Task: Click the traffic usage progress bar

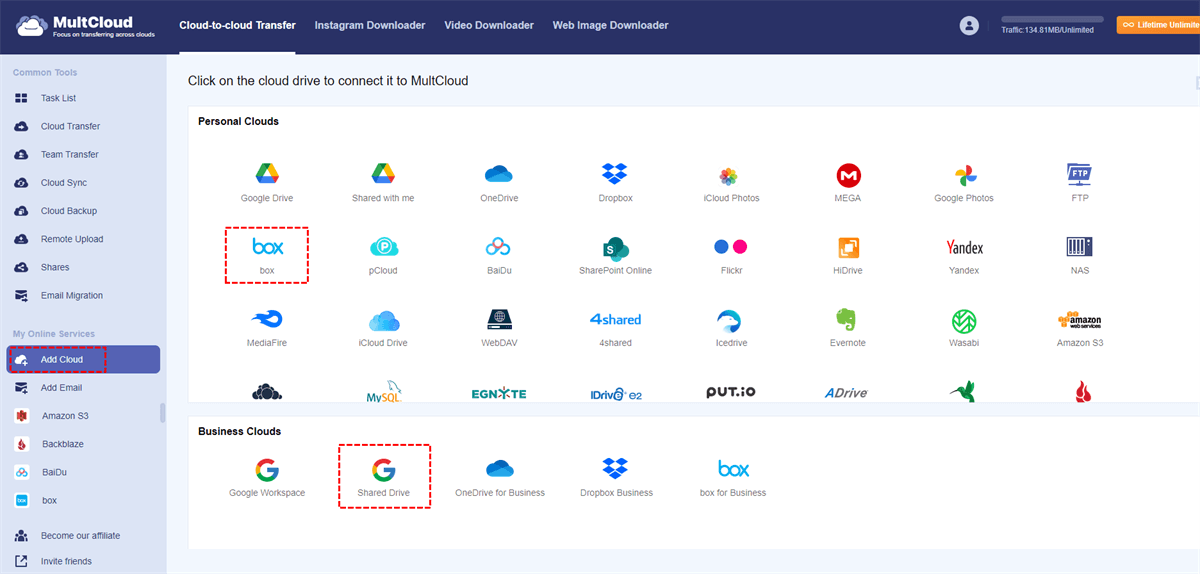Action: (1052, 19)
